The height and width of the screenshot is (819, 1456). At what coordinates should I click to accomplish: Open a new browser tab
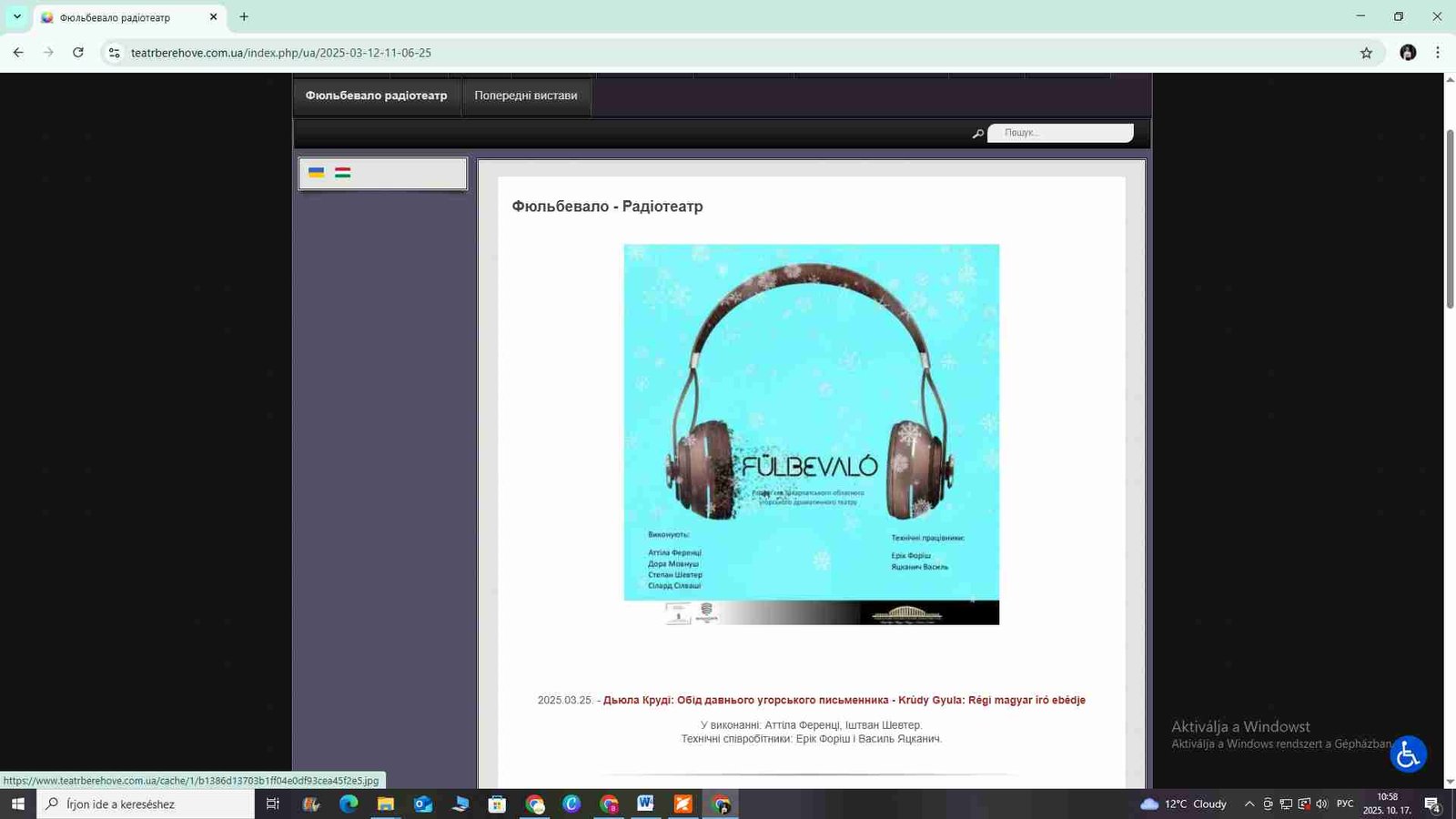pos(244,16)
